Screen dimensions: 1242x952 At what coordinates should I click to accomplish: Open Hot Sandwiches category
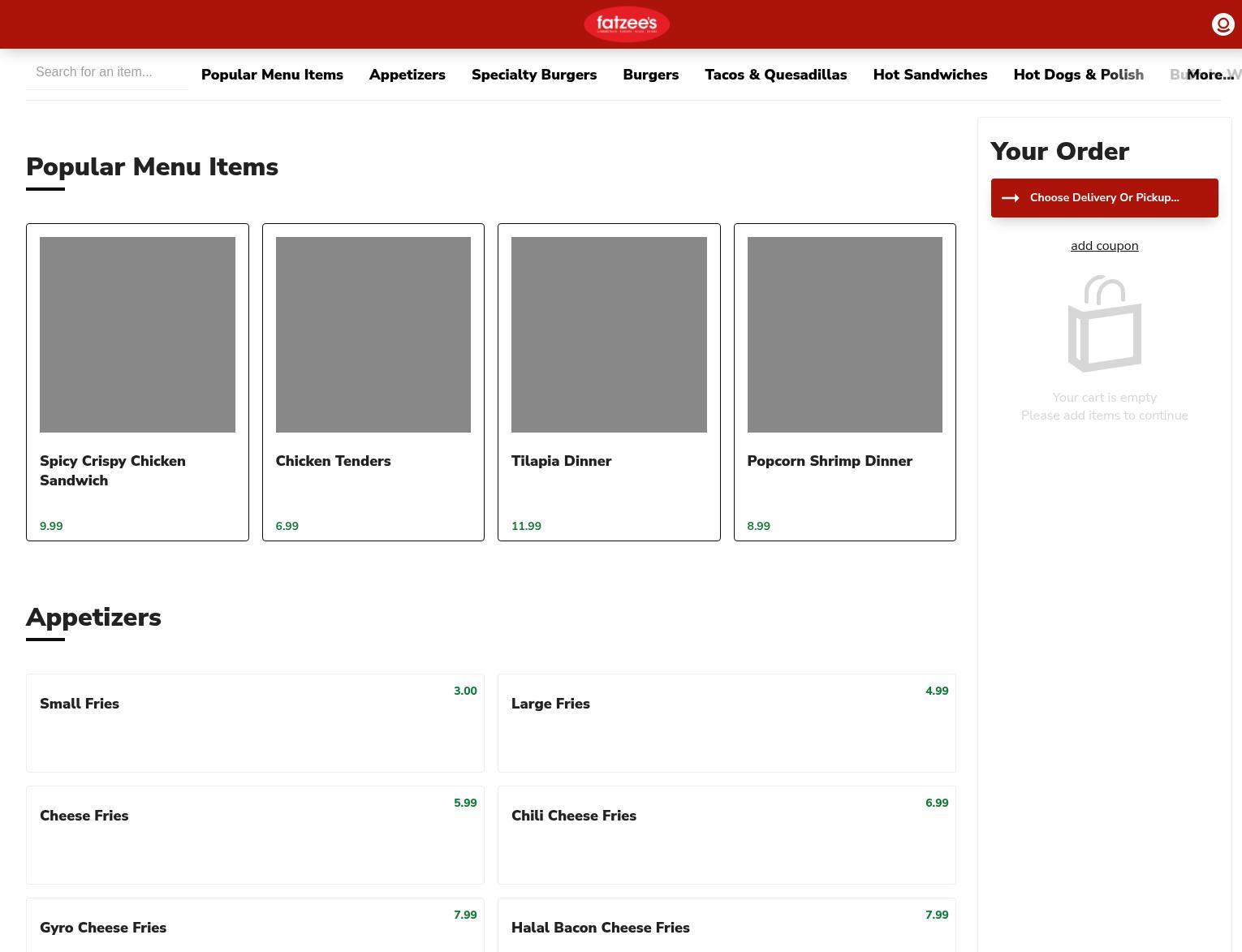[929, 75]
